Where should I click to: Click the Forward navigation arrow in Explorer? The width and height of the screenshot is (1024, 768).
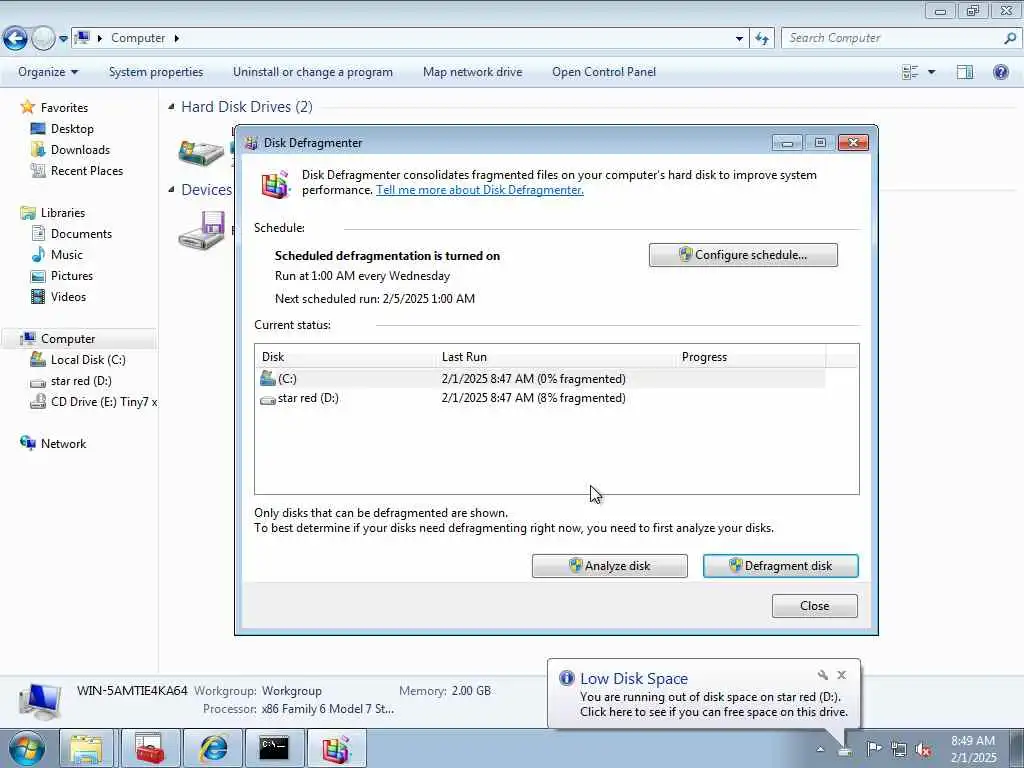coord(43,39)
